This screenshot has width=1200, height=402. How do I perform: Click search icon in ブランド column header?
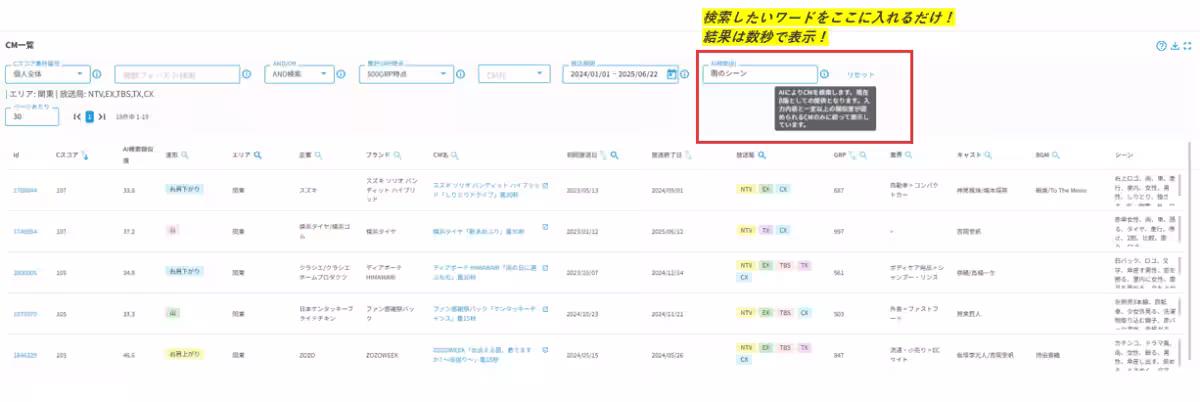click(397, 155)
